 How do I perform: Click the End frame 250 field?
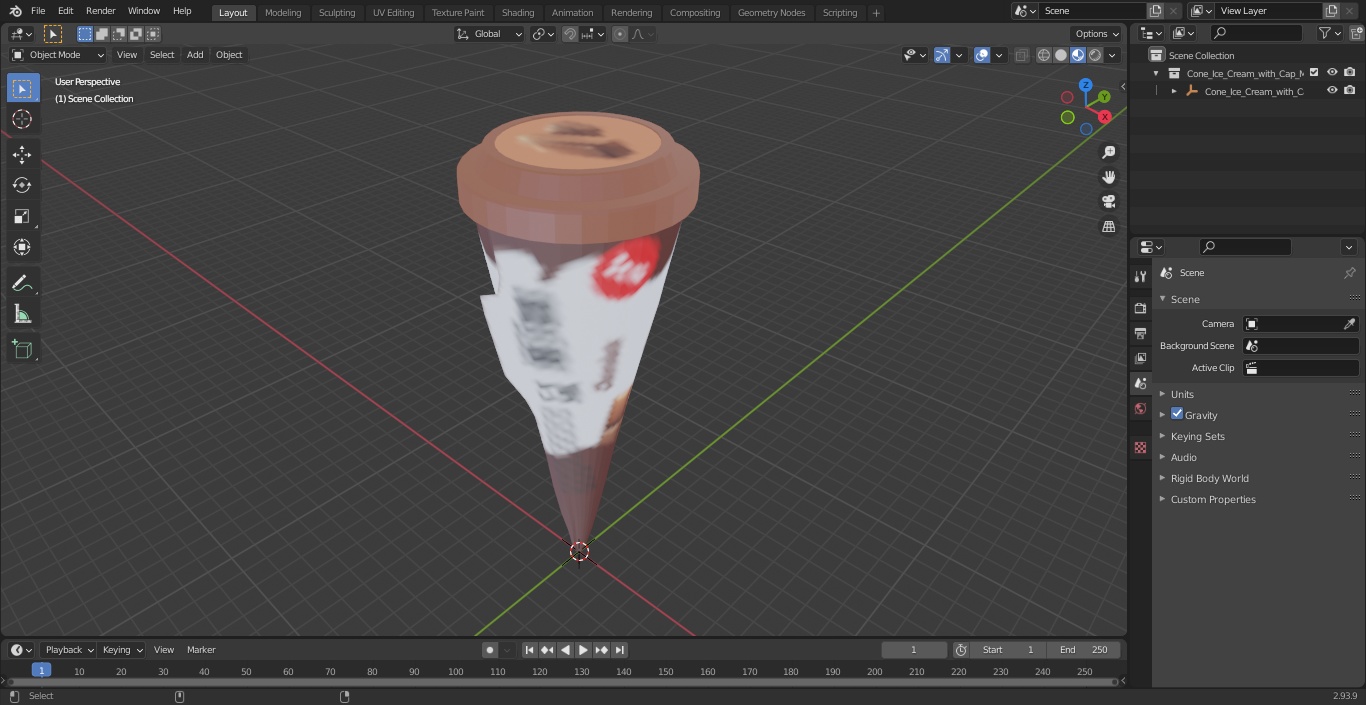pos(1084,650)
